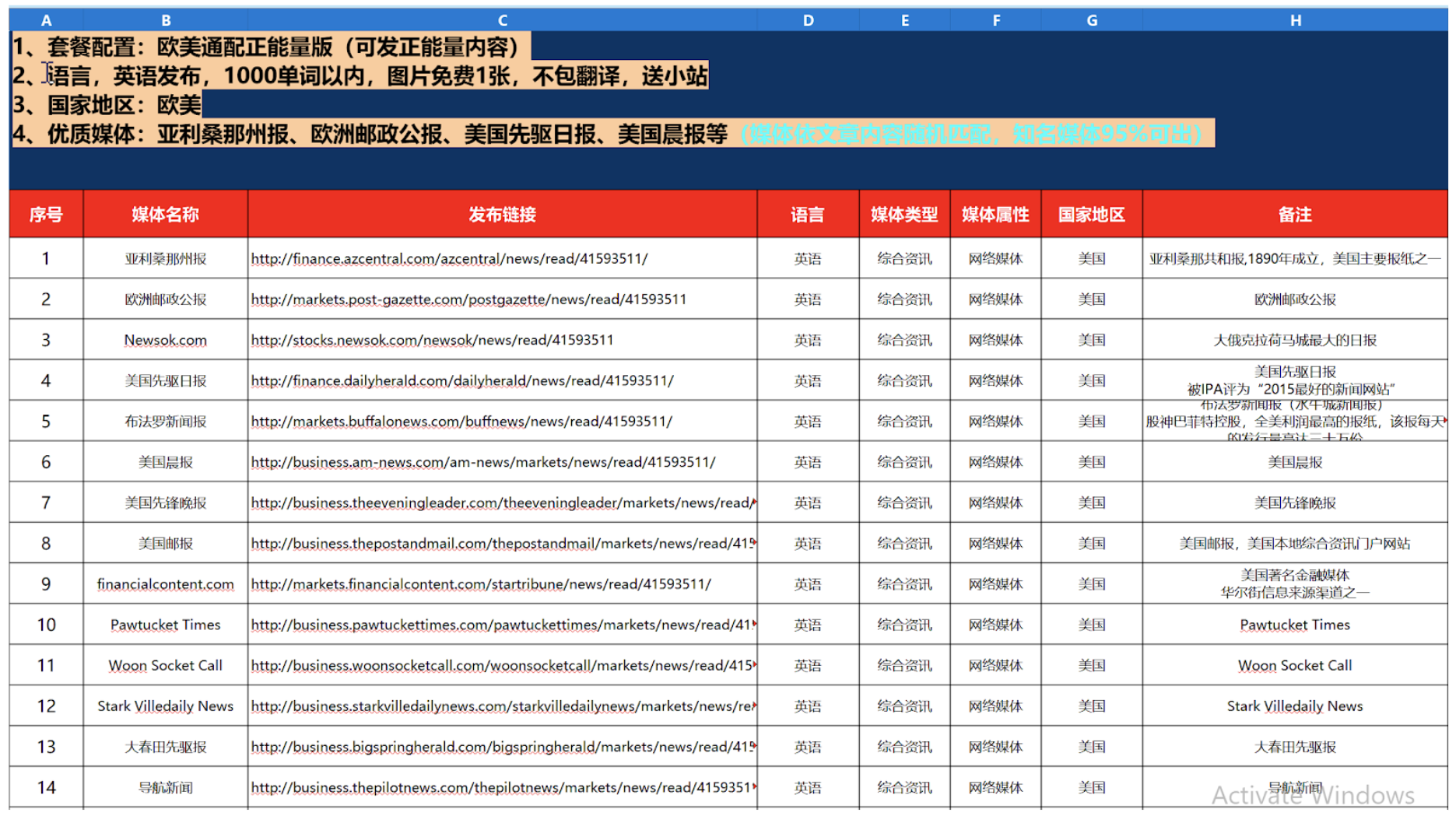The height and width of the screenshot is (816, 1456).
Task: Select column F header
Action: [996, 20]
